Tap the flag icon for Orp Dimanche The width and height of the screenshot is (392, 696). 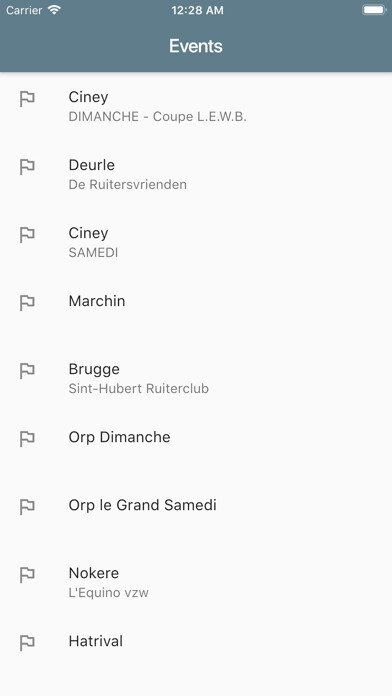(x=27, y=439)
